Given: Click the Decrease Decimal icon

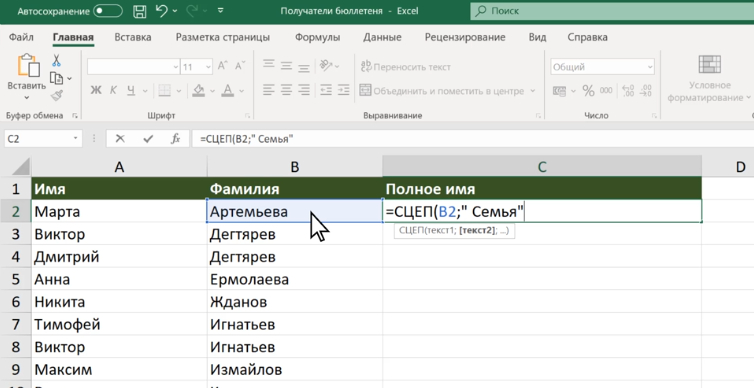Looking at the screenshot, I should coord(645,90).
